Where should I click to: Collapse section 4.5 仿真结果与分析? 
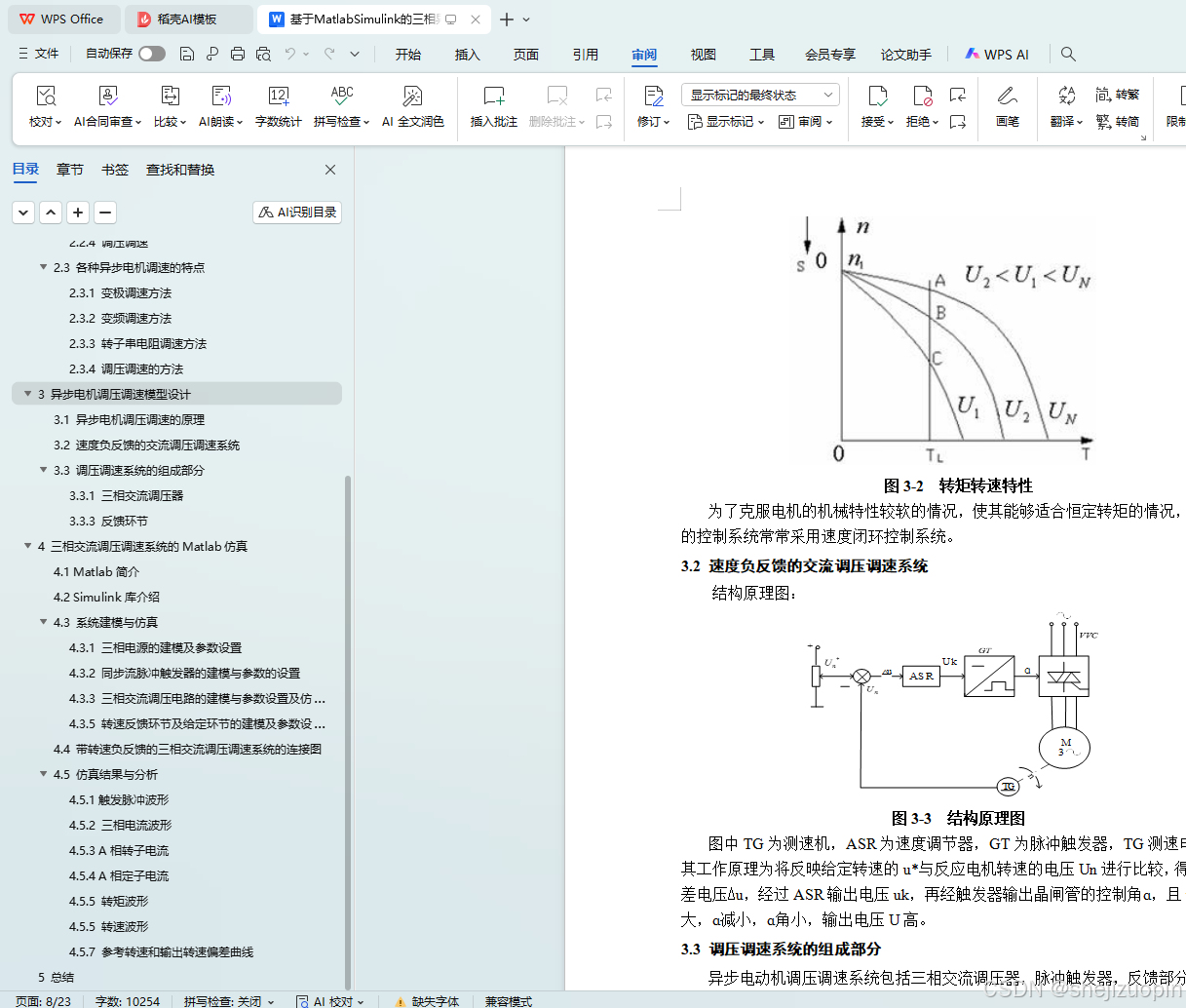pos(43,774)
